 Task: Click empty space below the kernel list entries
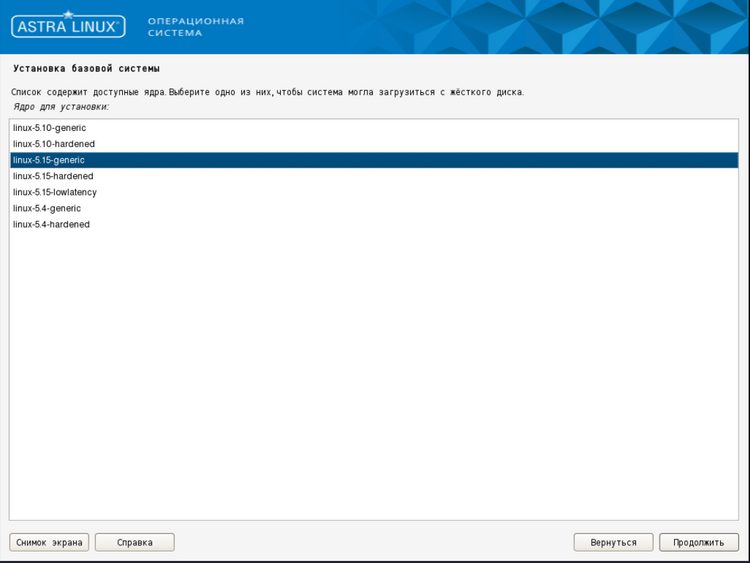pyautogui.click(x=375, y=380)
